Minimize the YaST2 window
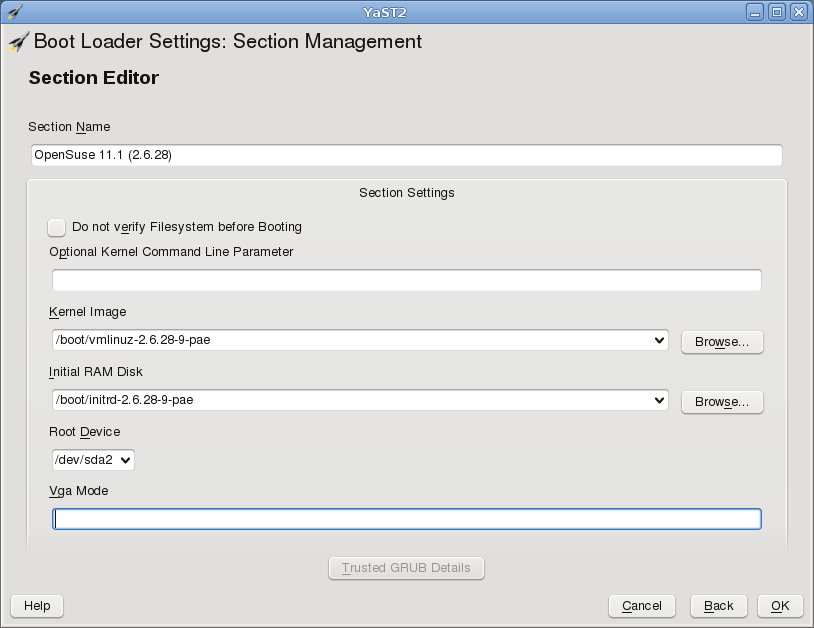 (x=754, y=12)
